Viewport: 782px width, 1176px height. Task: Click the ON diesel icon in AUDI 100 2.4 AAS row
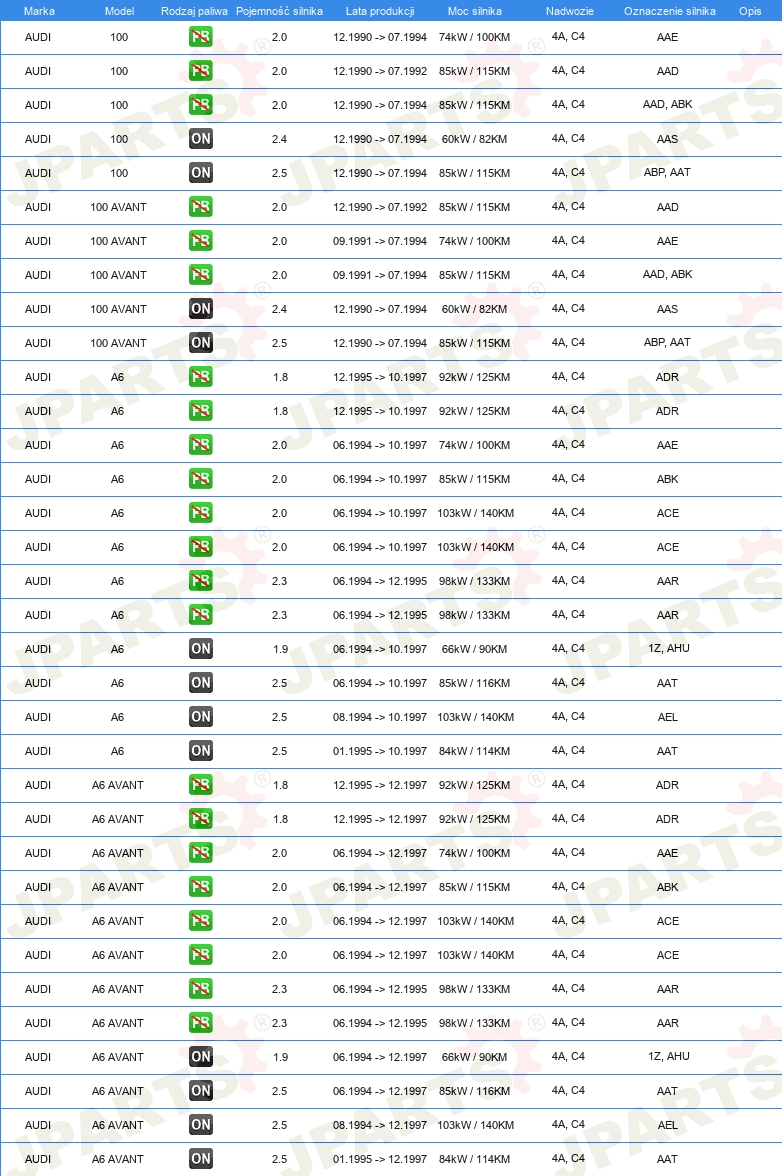point(200,139)
